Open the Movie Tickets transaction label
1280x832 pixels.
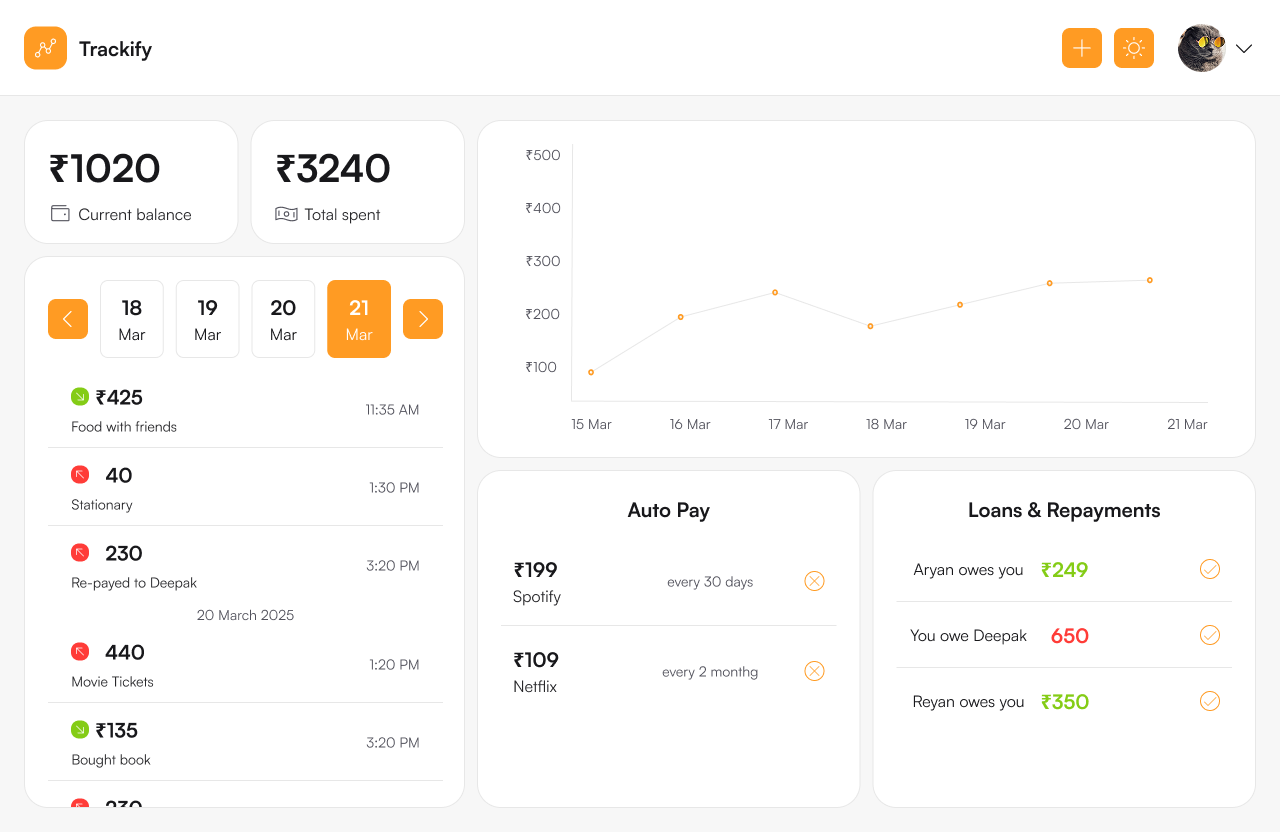pos(112,682)
